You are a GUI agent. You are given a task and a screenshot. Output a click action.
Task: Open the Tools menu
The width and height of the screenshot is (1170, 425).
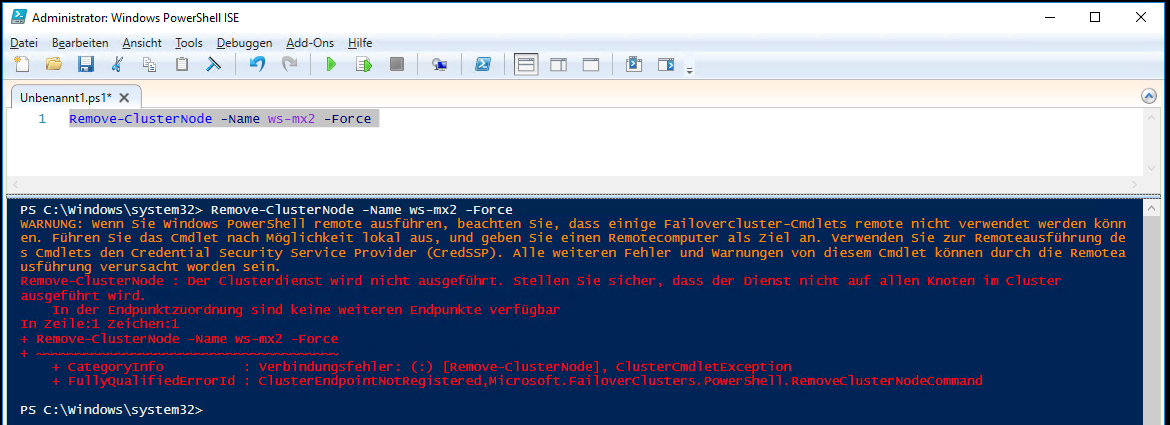(x=189, y=42)
